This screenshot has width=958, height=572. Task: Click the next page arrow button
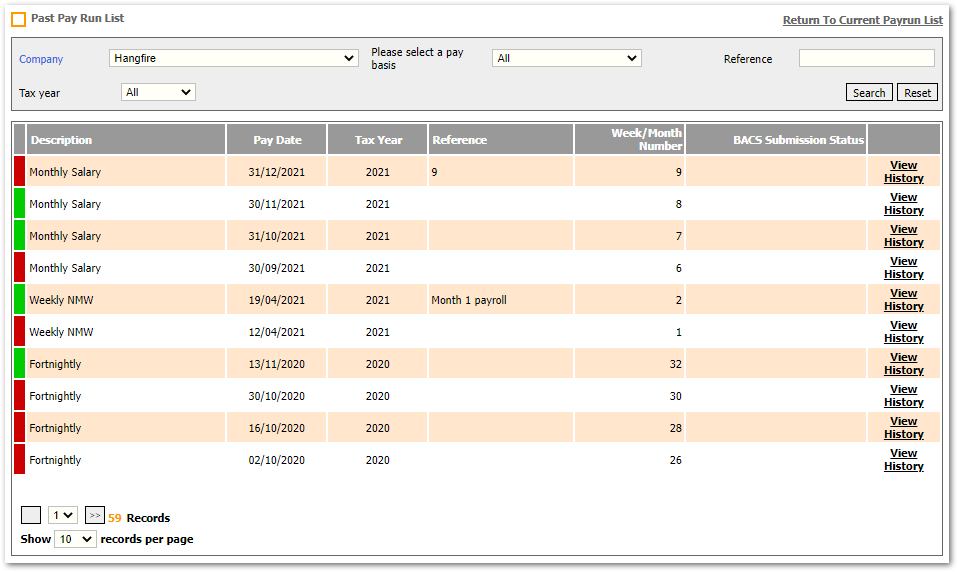[94, 515]
